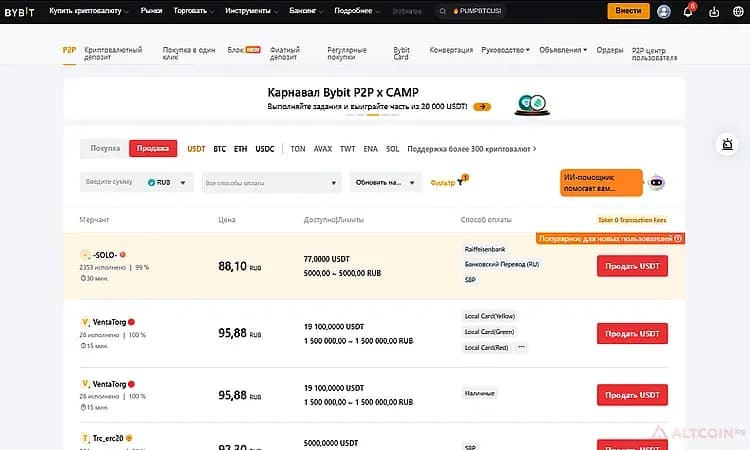Open the Криптовалютный депозит tab
The width and height of the screenshot is (750, 450).
point(113,53)
